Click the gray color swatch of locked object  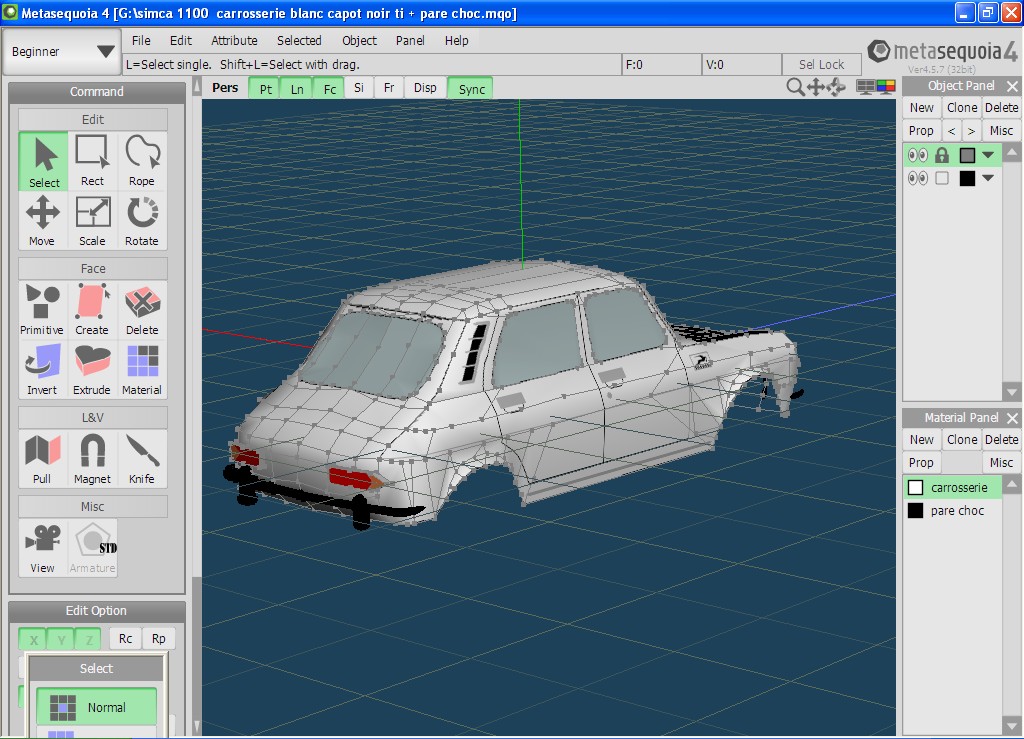[967, 155]
